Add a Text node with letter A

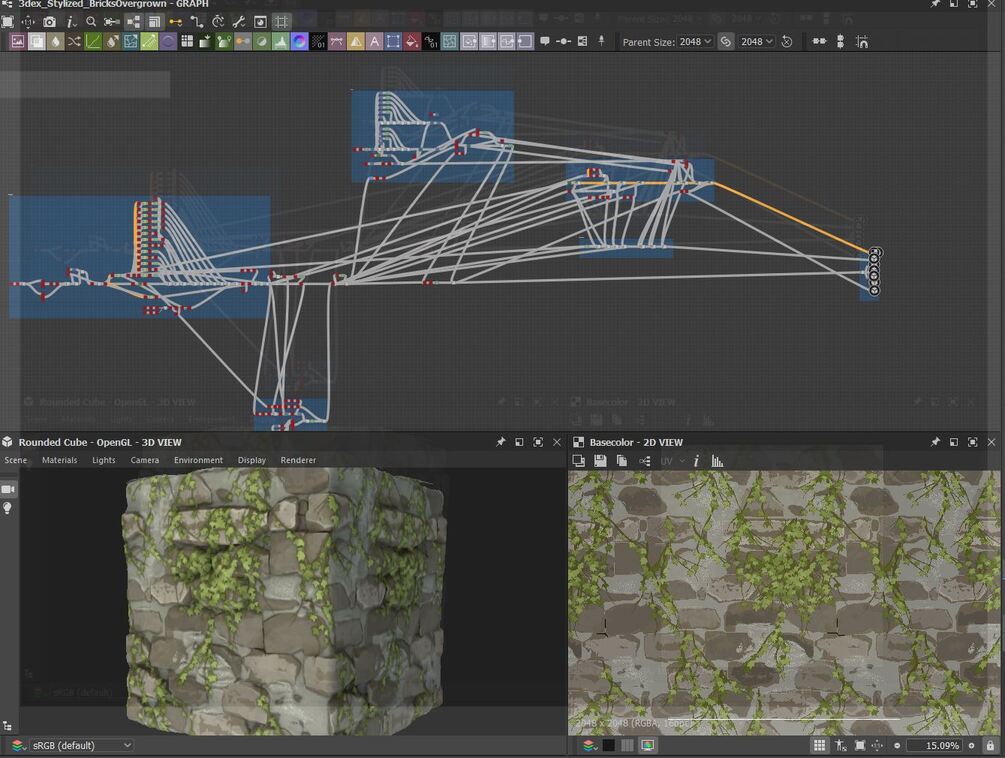click(x=374, y=42)
